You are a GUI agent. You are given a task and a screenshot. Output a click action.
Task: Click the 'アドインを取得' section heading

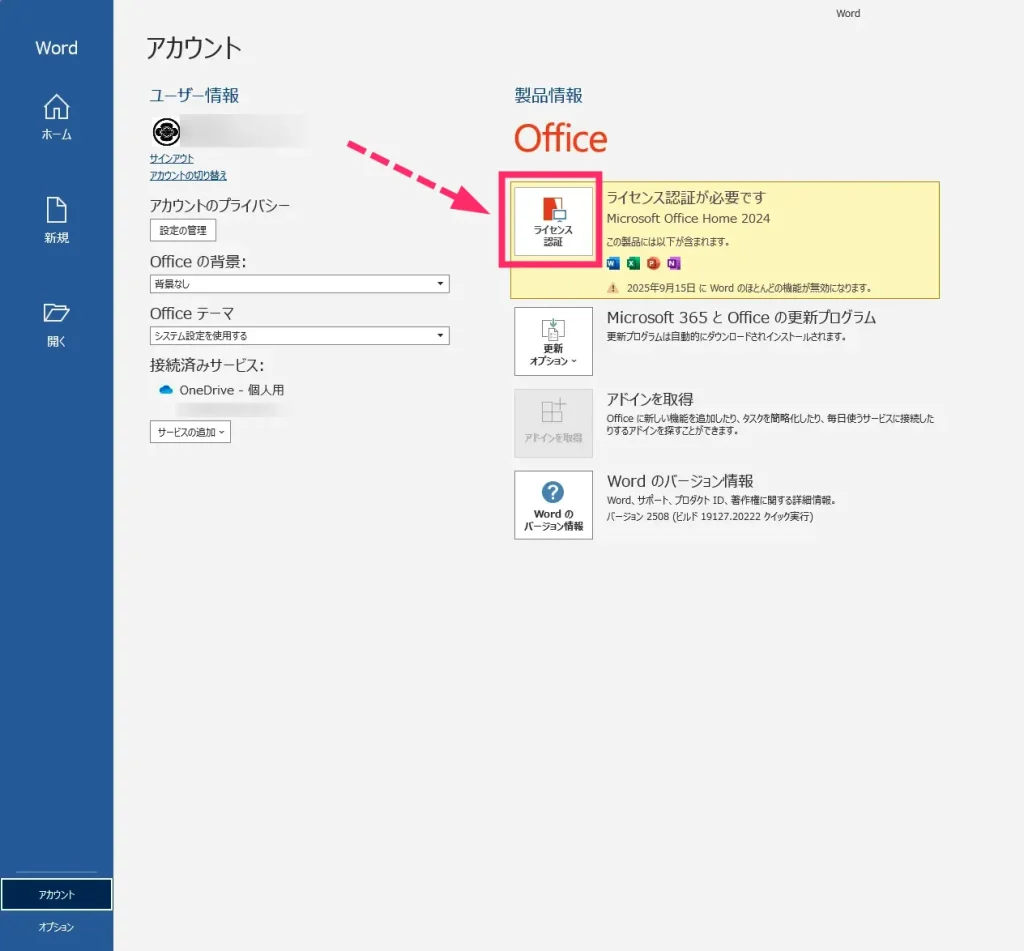(x=650, y=399)
